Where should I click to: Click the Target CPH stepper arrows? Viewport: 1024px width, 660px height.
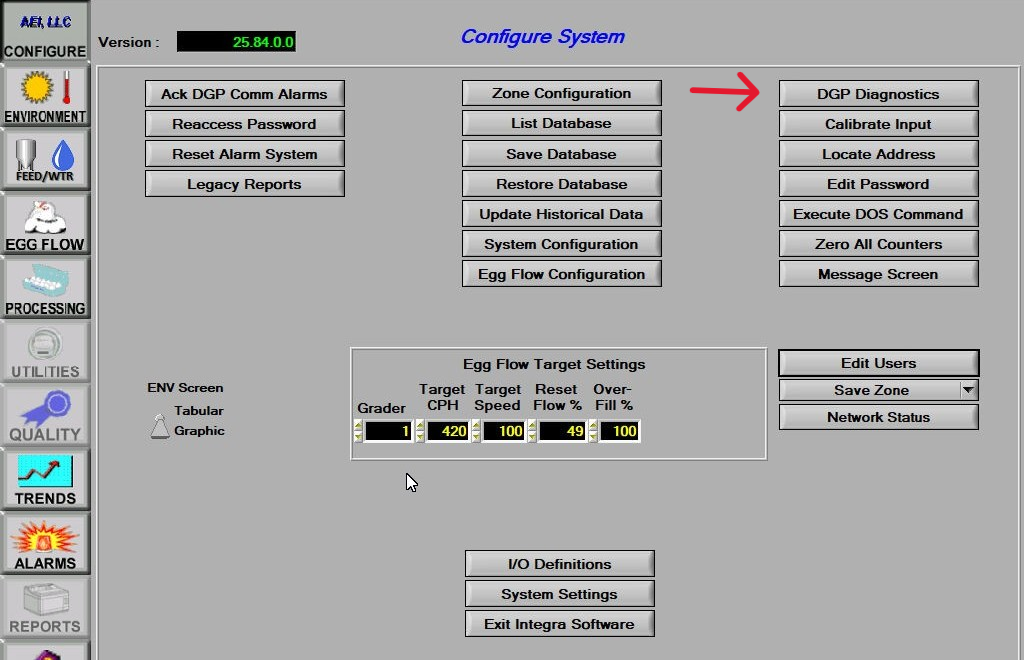pyautogui.click(x=420, y=431)
